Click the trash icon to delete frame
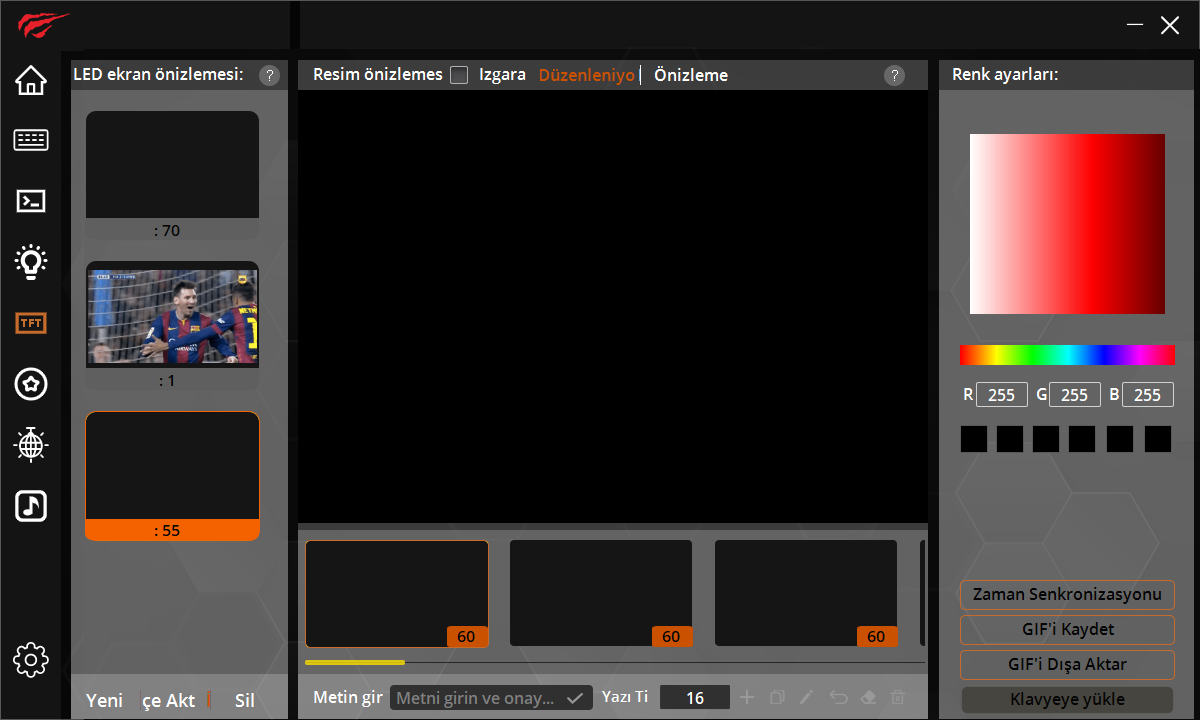 click(x=897, y=697)
